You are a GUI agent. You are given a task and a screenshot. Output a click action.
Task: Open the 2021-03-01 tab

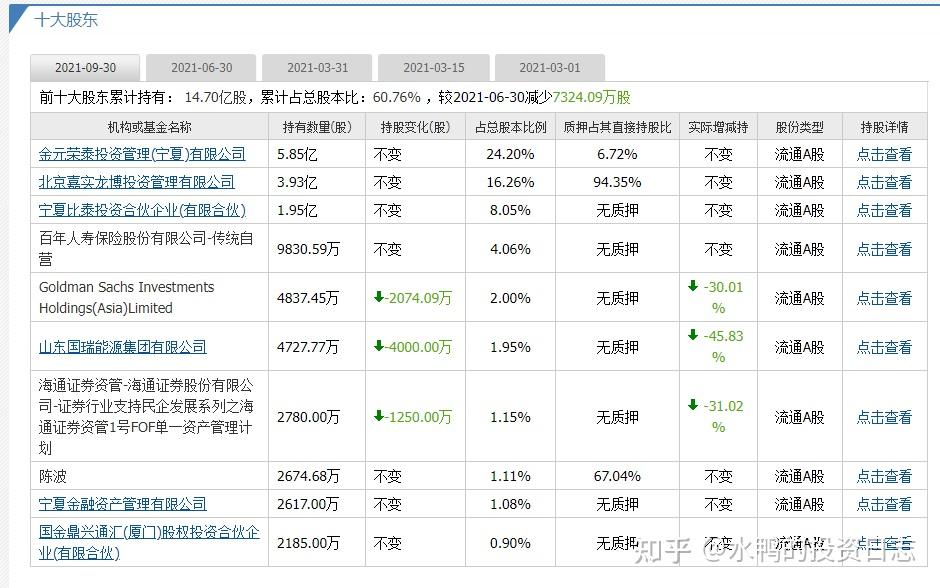[x=550, y=68]
